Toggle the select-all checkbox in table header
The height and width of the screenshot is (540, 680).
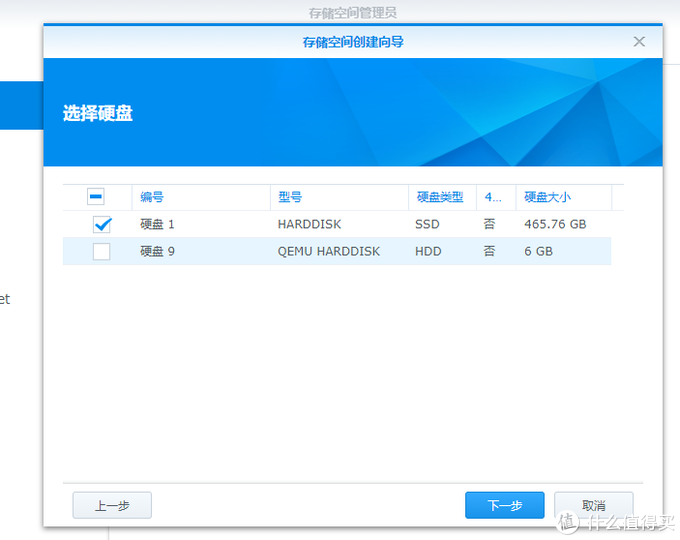pyautogui.click(x=96, y=196)
